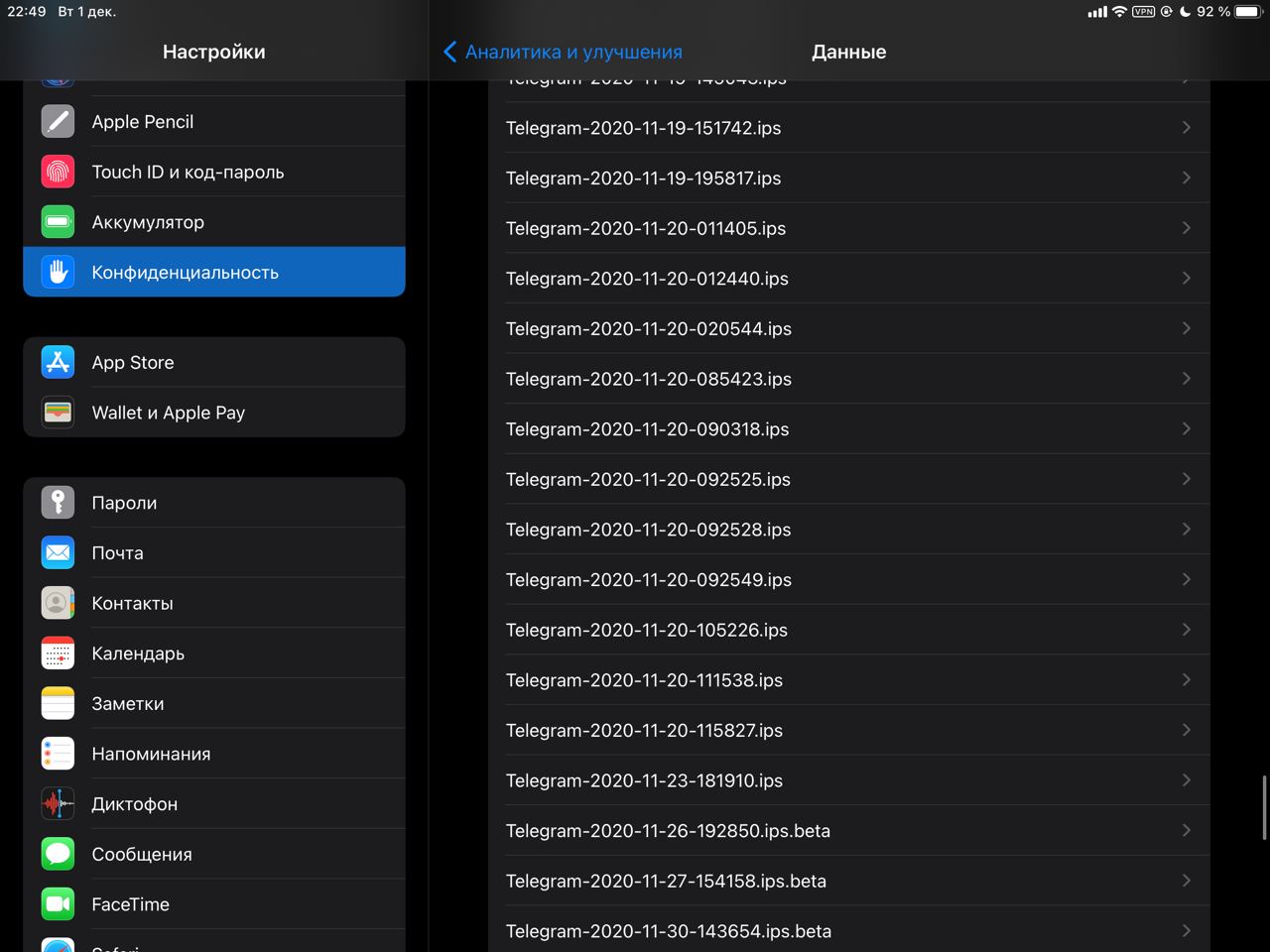Tap the Passwords key icon

(58, 503)
